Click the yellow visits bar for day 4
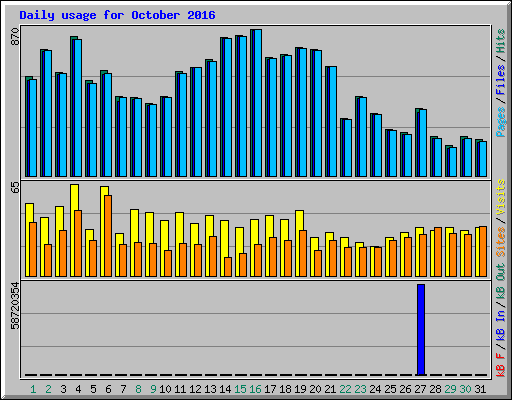 (x=75, y=230)
